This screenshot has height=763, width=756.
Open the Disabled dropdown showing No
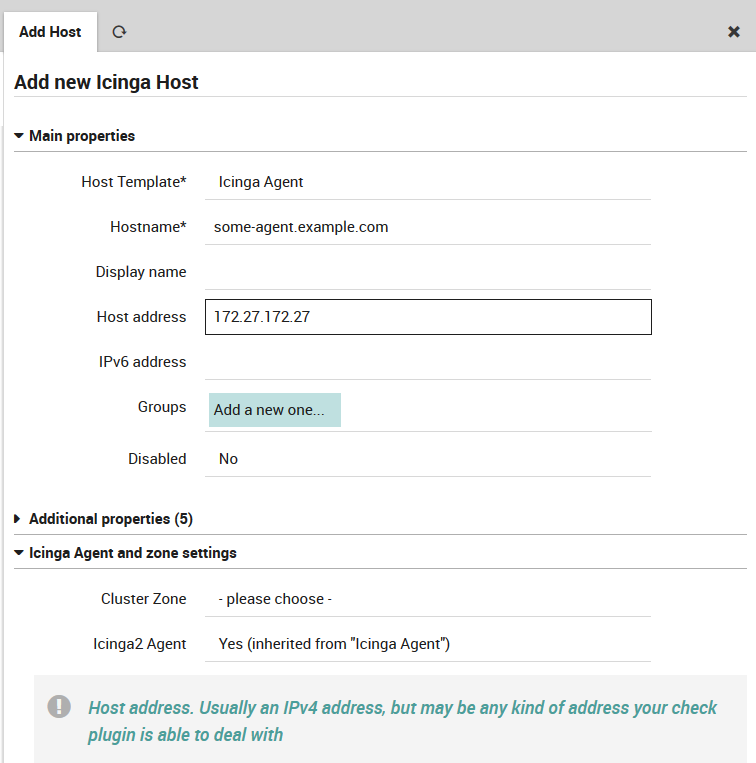click(428, 459)
